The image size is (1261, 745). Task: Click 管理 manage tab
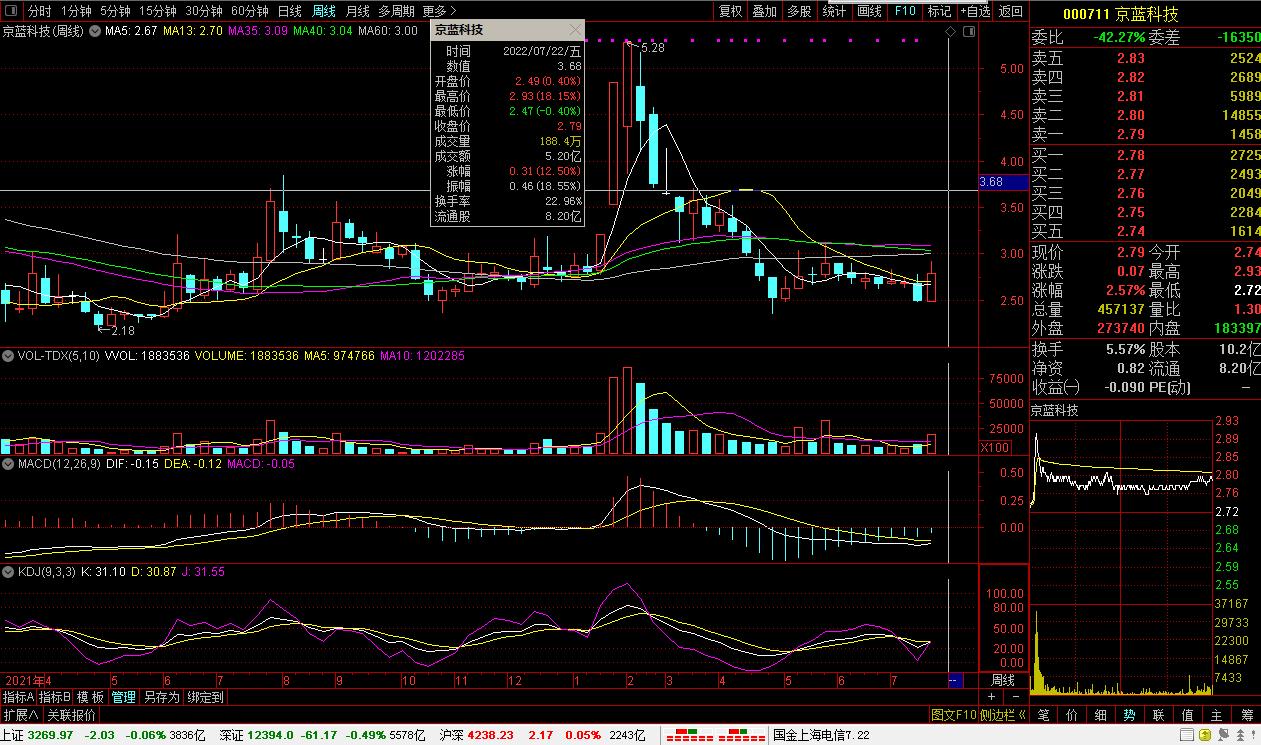point(124,697)
